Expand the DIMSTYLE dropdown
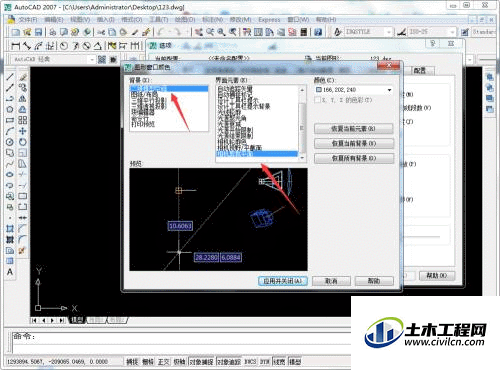The width and height of the screenshot is (500, 370). tap(389, 32)
